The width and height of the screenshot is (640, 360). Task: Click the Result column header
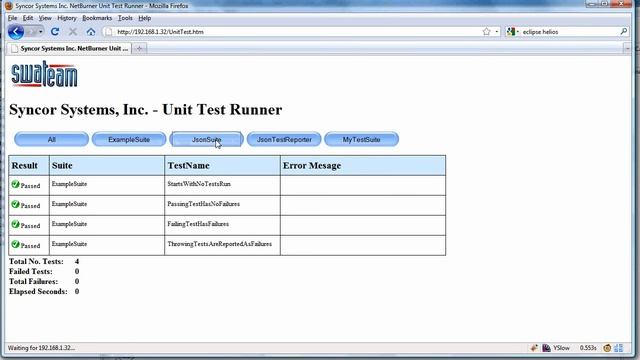tap(29, 165)
